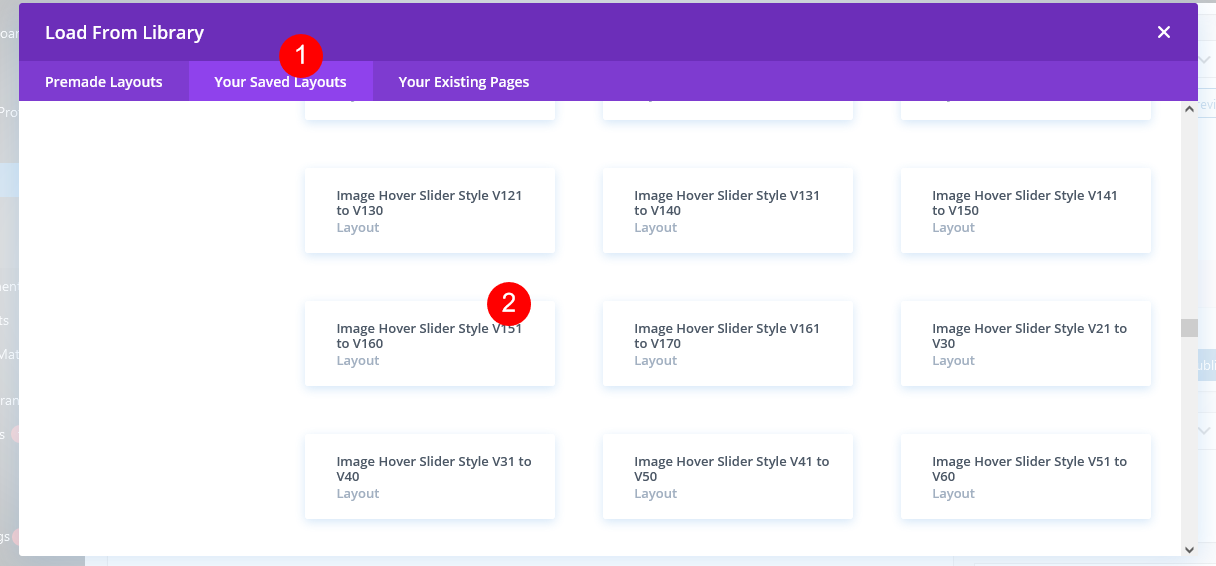Load layout Image Hover Slider Style V161 to V170
1216x566 pixels.
(728, 344)
